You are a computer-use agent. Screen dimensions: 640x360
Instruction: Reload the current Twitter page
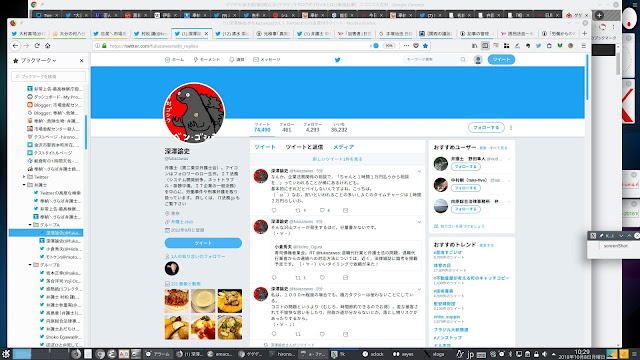37,46
